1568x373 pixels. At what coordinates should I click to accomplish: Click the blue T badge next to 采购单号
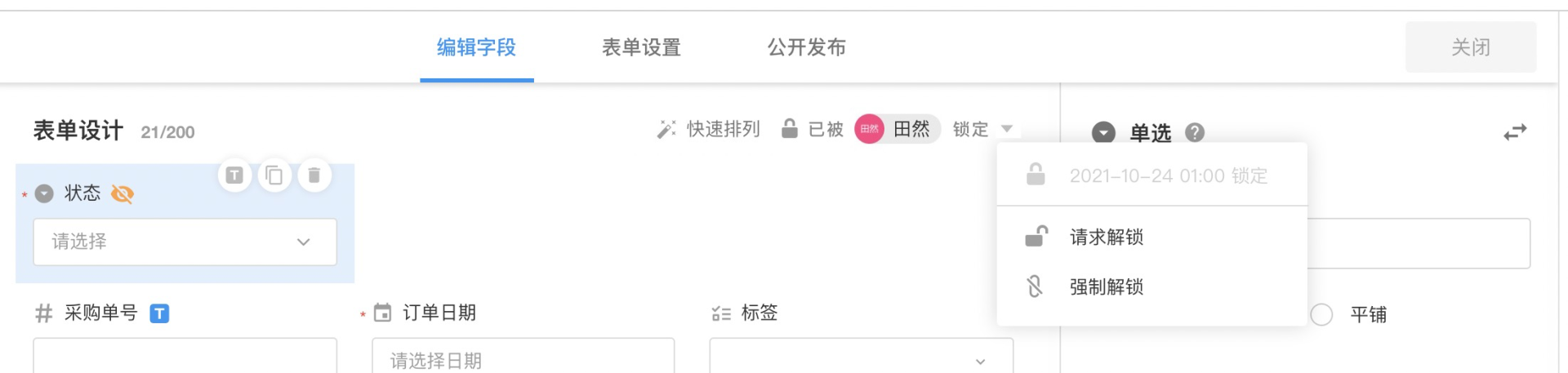tap(159, 313)
